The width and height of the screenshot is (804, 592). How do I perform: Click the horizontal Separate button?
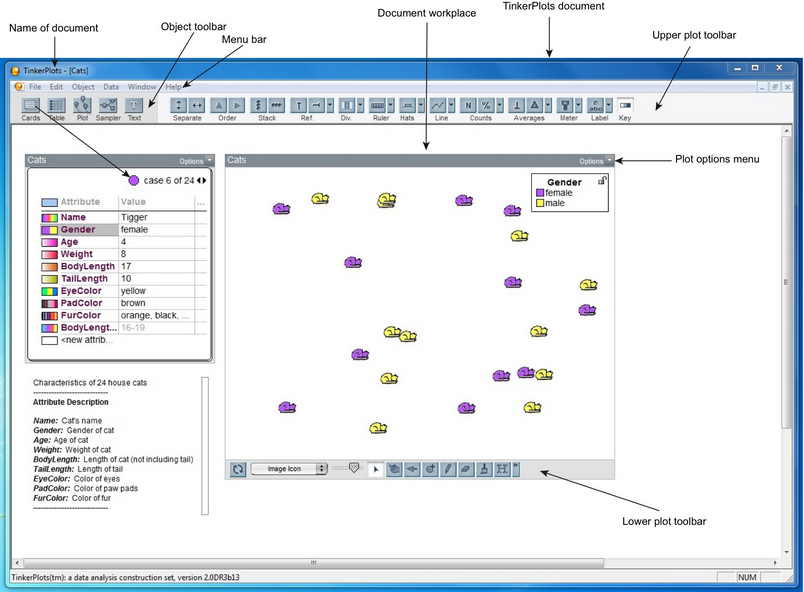[197, 106]
